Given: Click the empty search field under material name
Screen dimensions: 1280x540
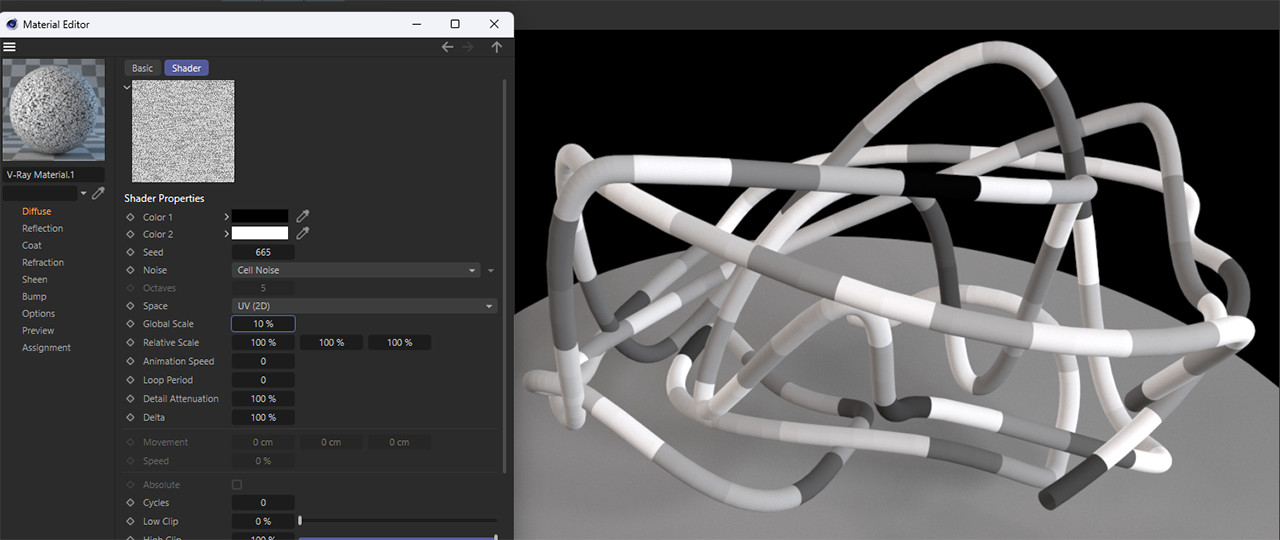Looking at the screenshot, I should pyautogui.click(x=40, y=193).
